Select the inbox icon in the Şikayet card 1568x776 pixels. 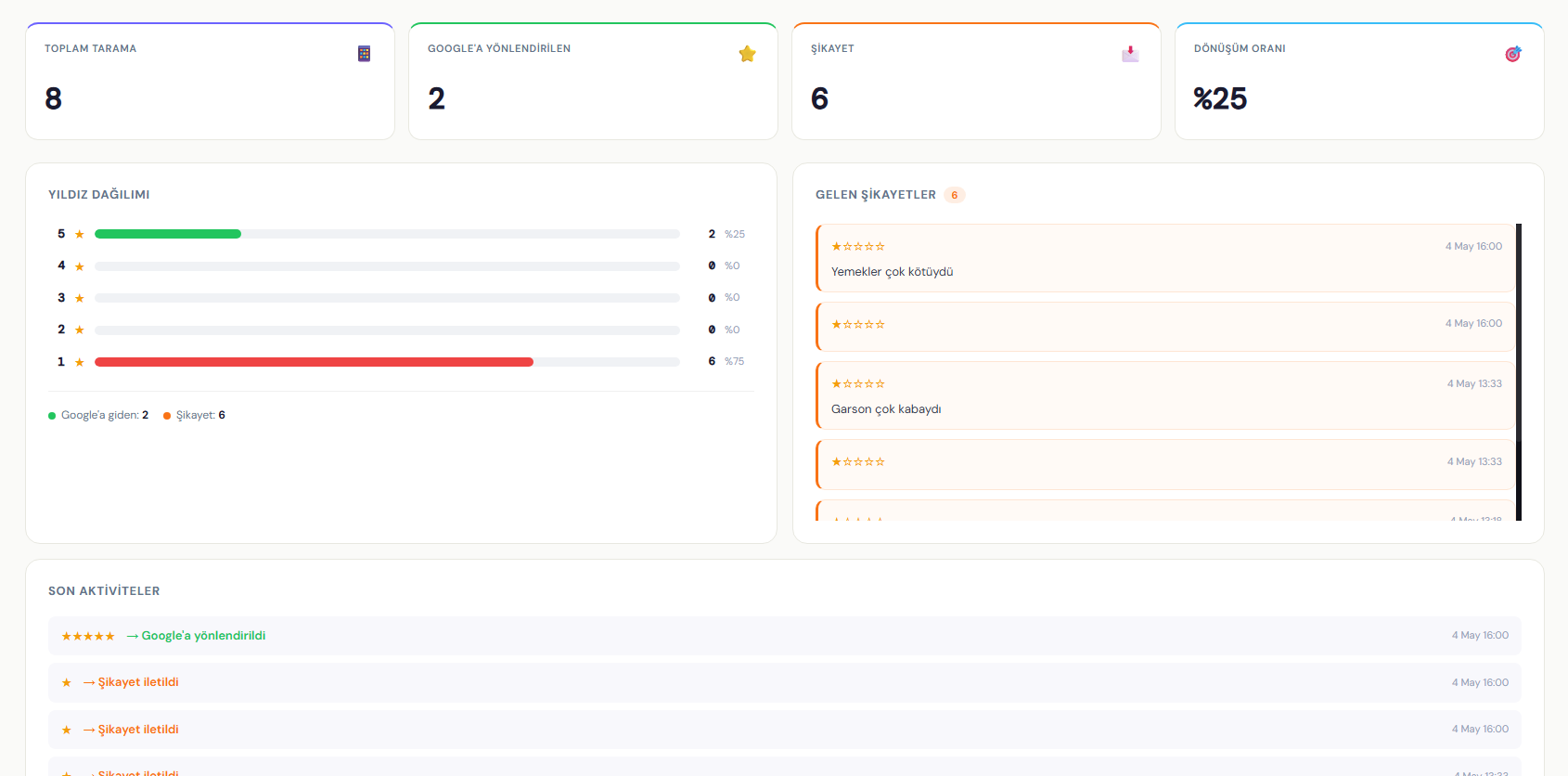(x=1130, y=54)
